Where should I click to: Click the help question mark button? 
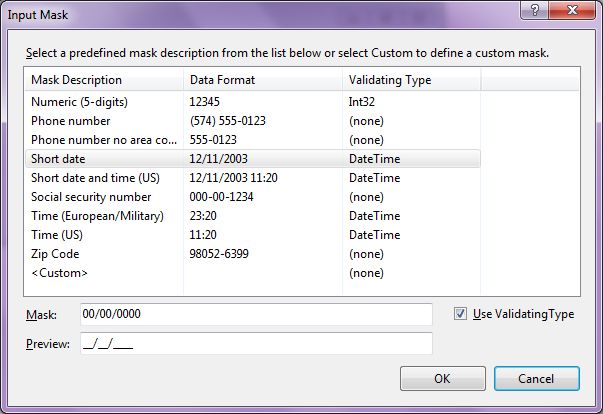535,9
